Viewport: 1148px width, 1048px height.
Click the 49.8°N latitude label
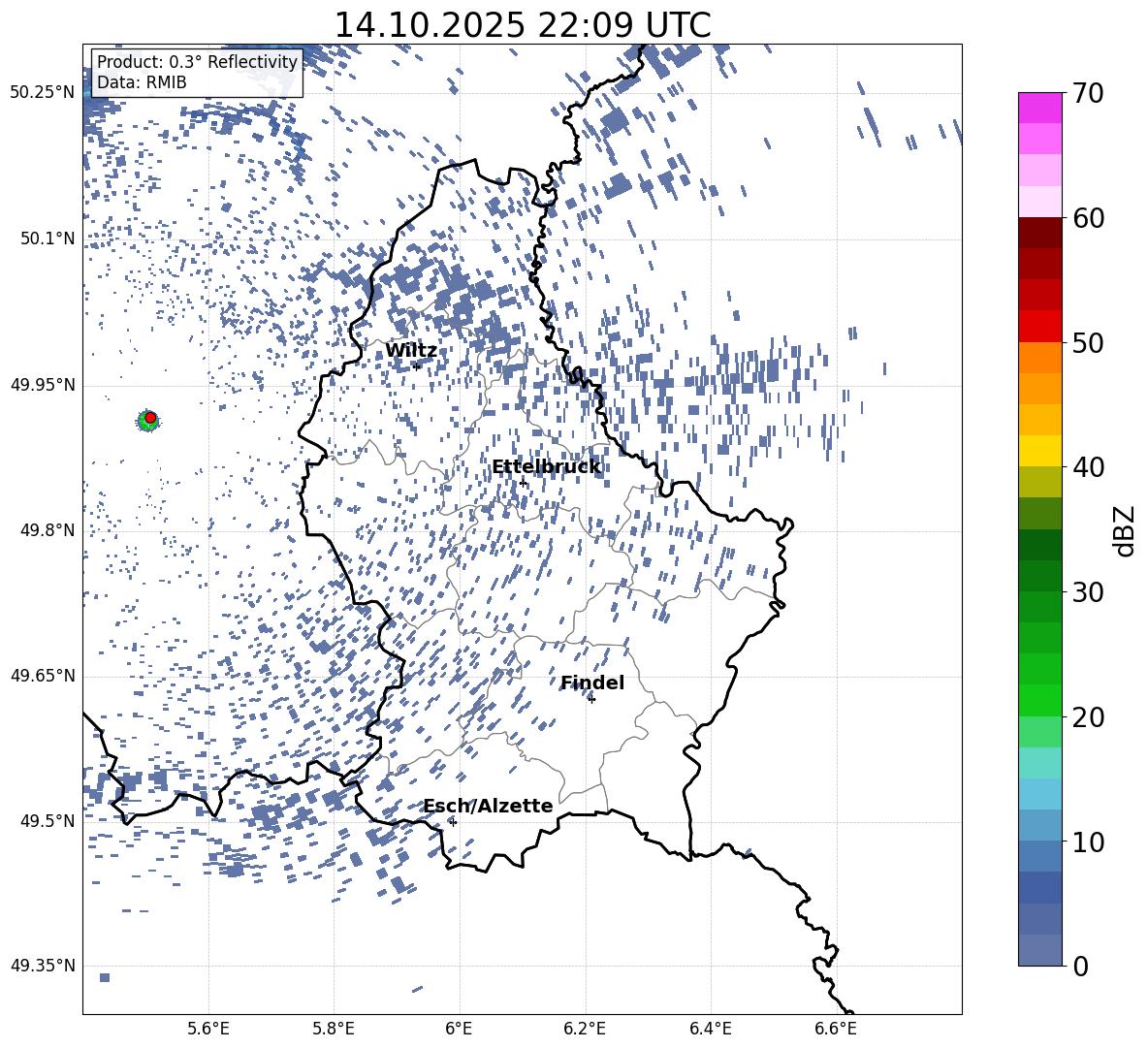(x=48, y=530)
